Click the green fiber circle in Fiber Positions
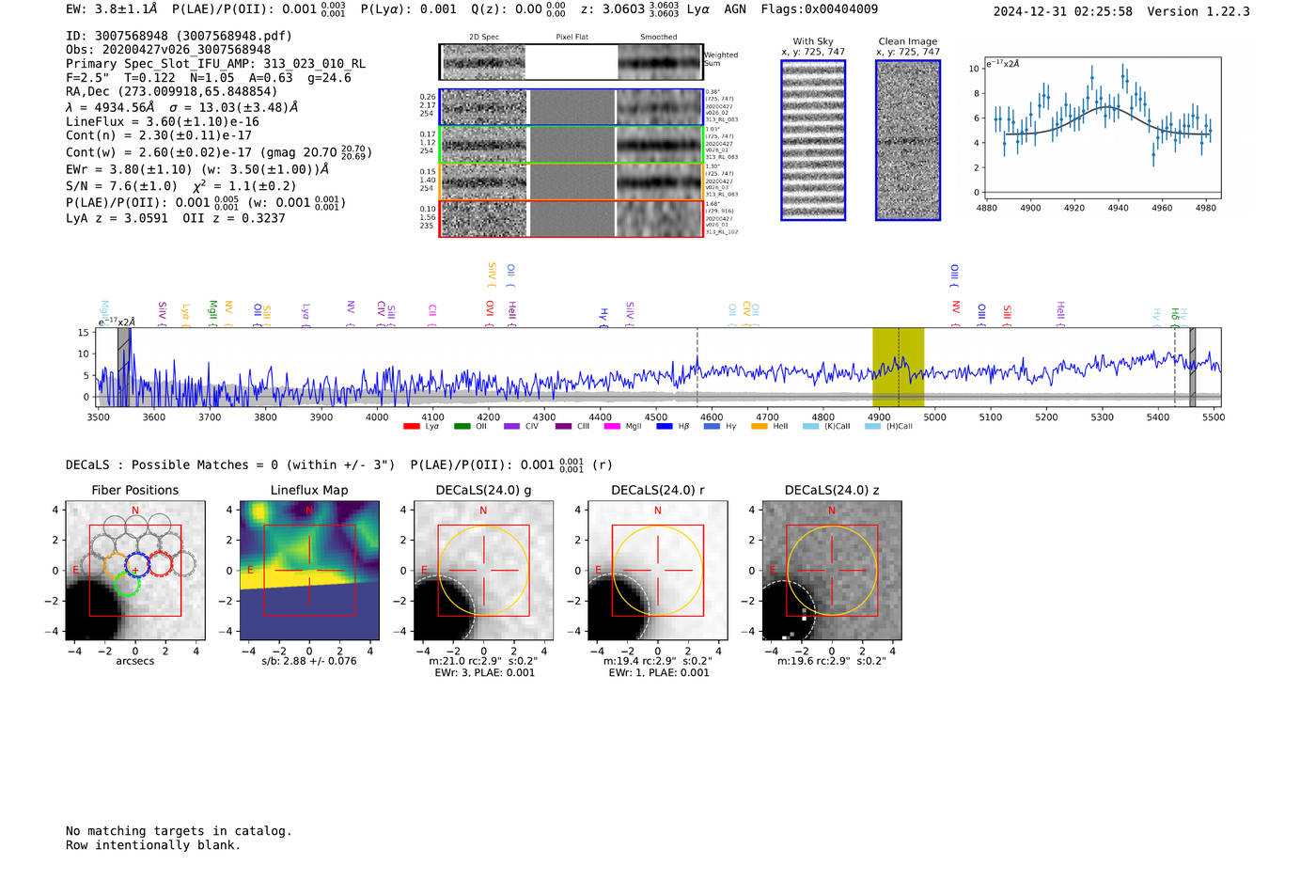 127,584
